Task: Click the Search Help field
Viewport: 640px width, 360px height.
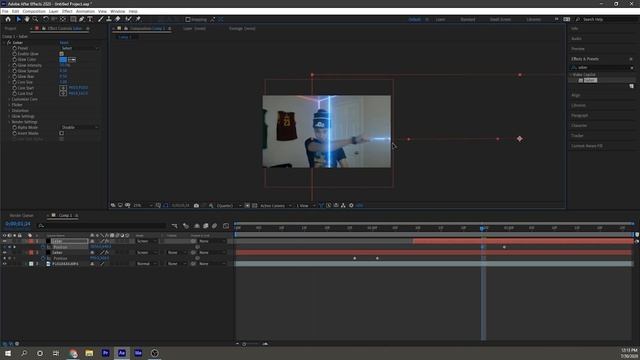Action: pos(607,20)
